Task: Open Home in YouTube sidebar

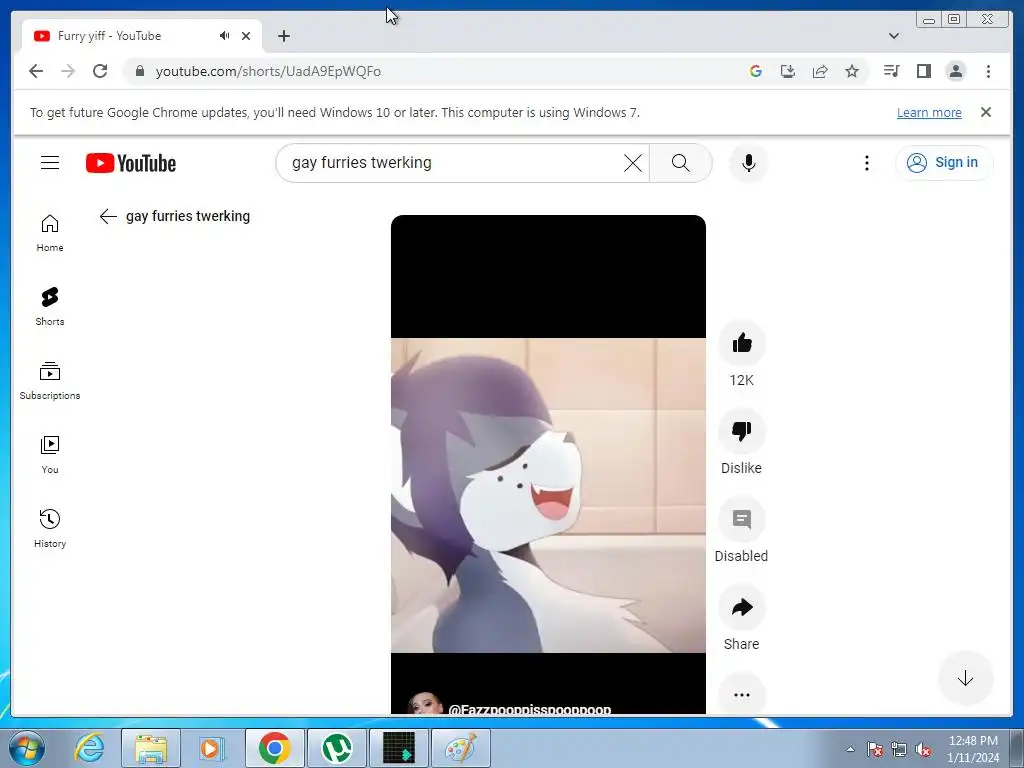Action: click(x=50, y=233)
